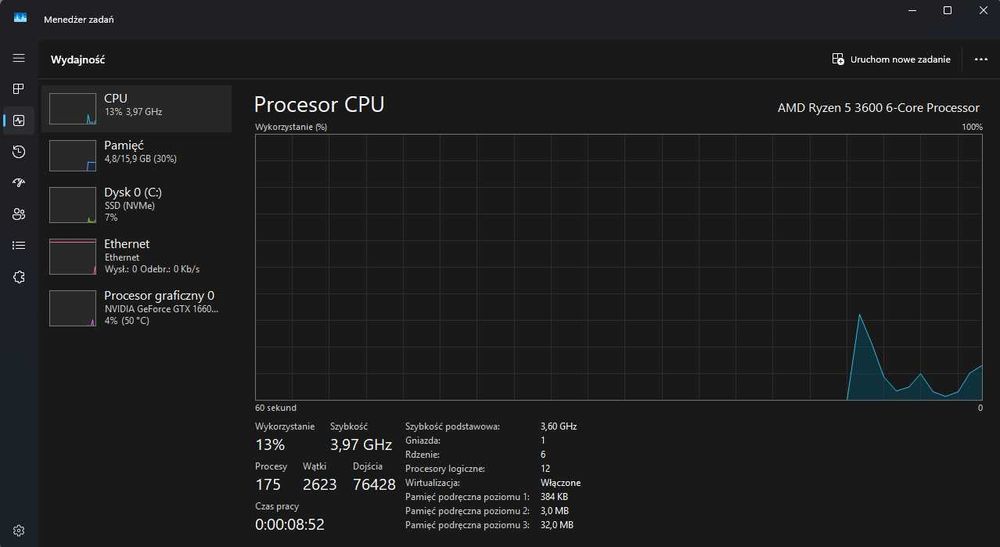Click the Task Manager app icon in title bar
1000x547 pixels.
point(19,18)
